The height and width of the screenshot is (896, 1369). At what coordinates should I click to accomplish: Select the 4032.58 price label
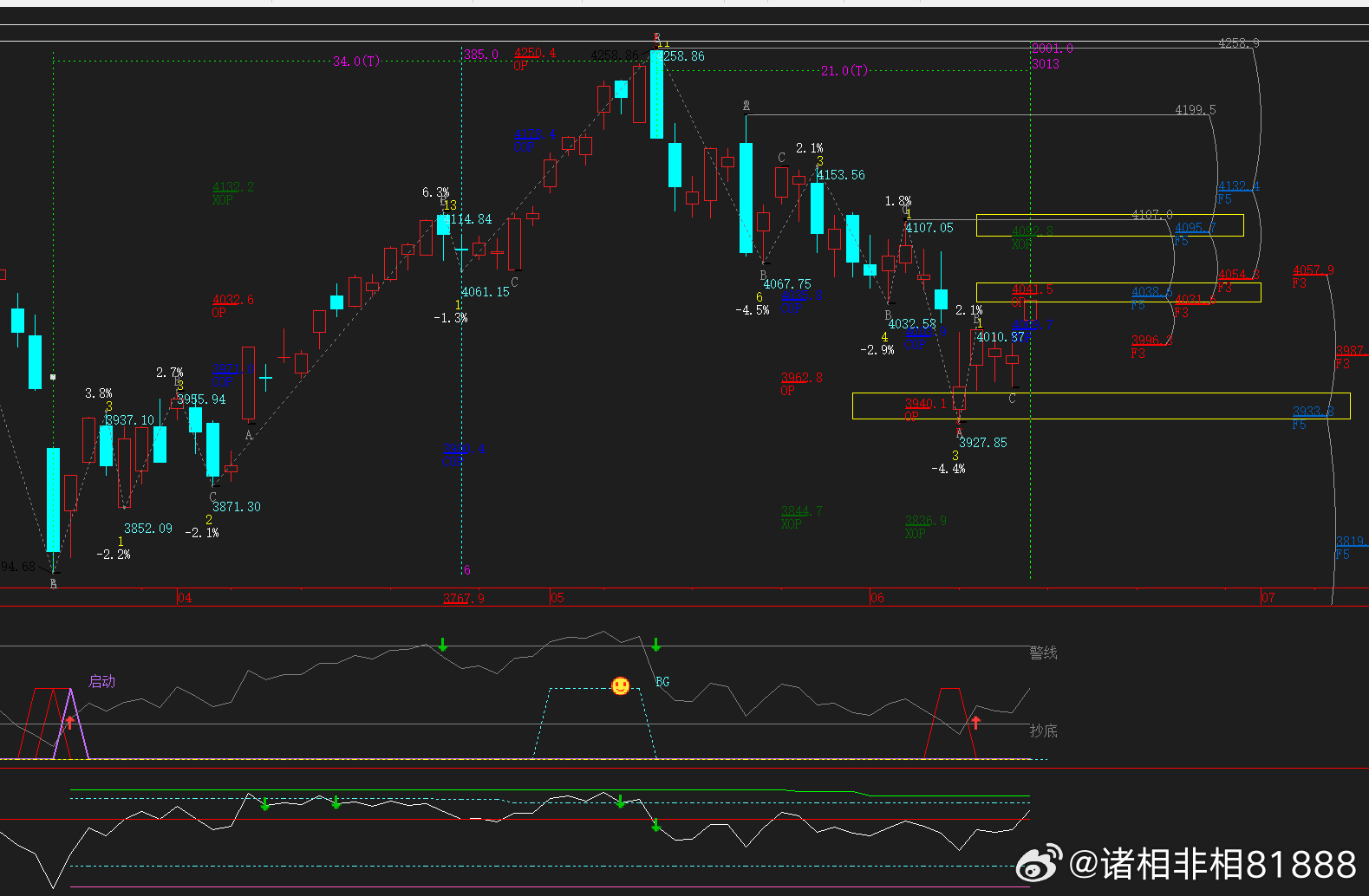(x=912, y=324)
